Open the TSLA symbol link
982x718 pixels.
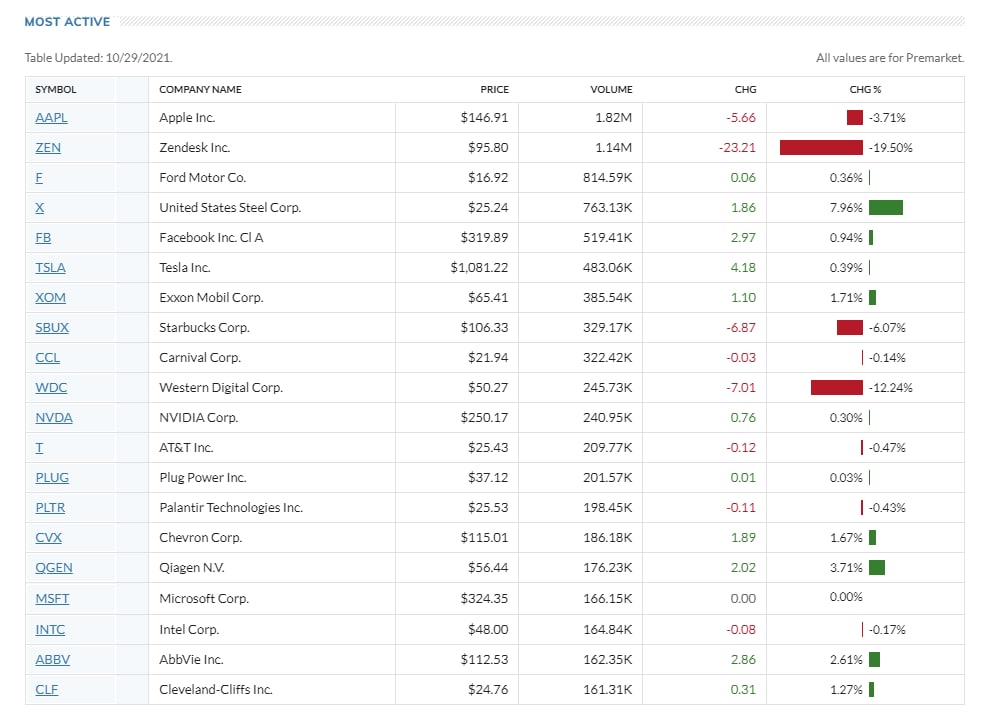point(50,268)
